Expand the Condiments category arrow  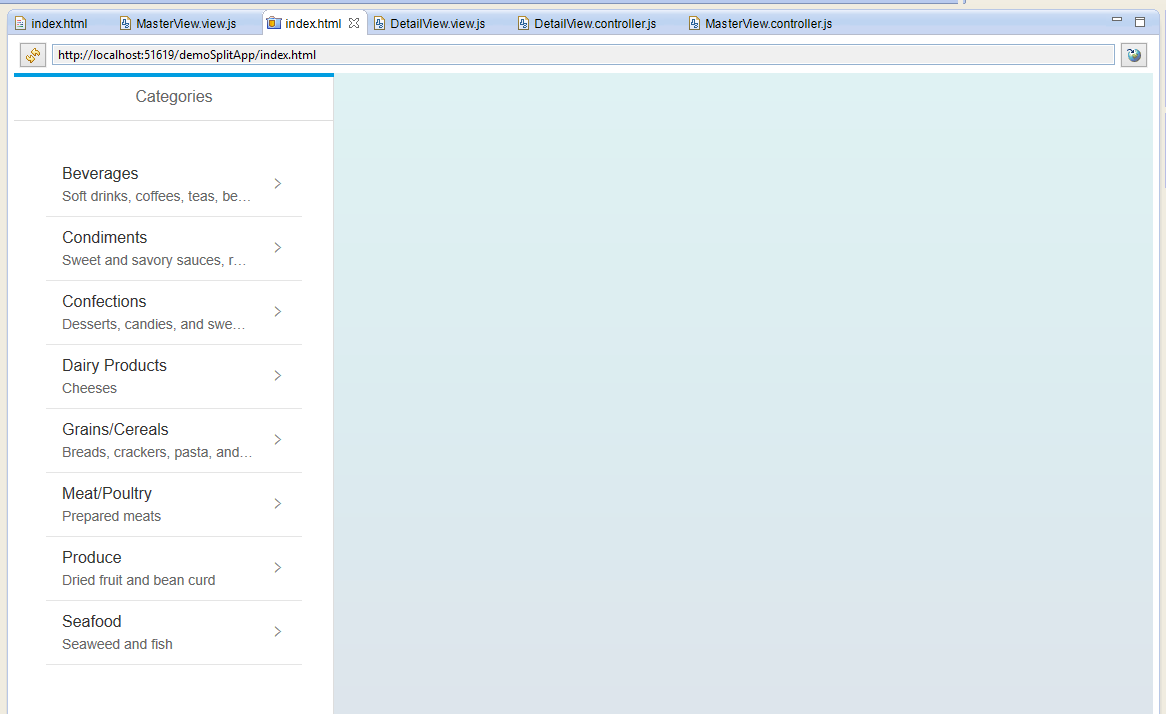click(x=277, y=248)
